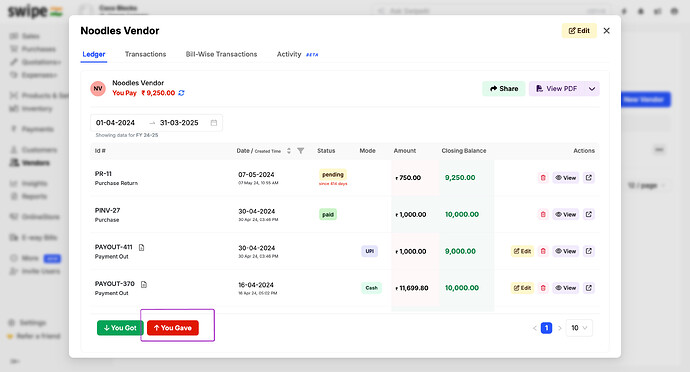This screenshot has height=372, width=690.
Task: Click the paid status badge
Action: (x=328, y=214)
